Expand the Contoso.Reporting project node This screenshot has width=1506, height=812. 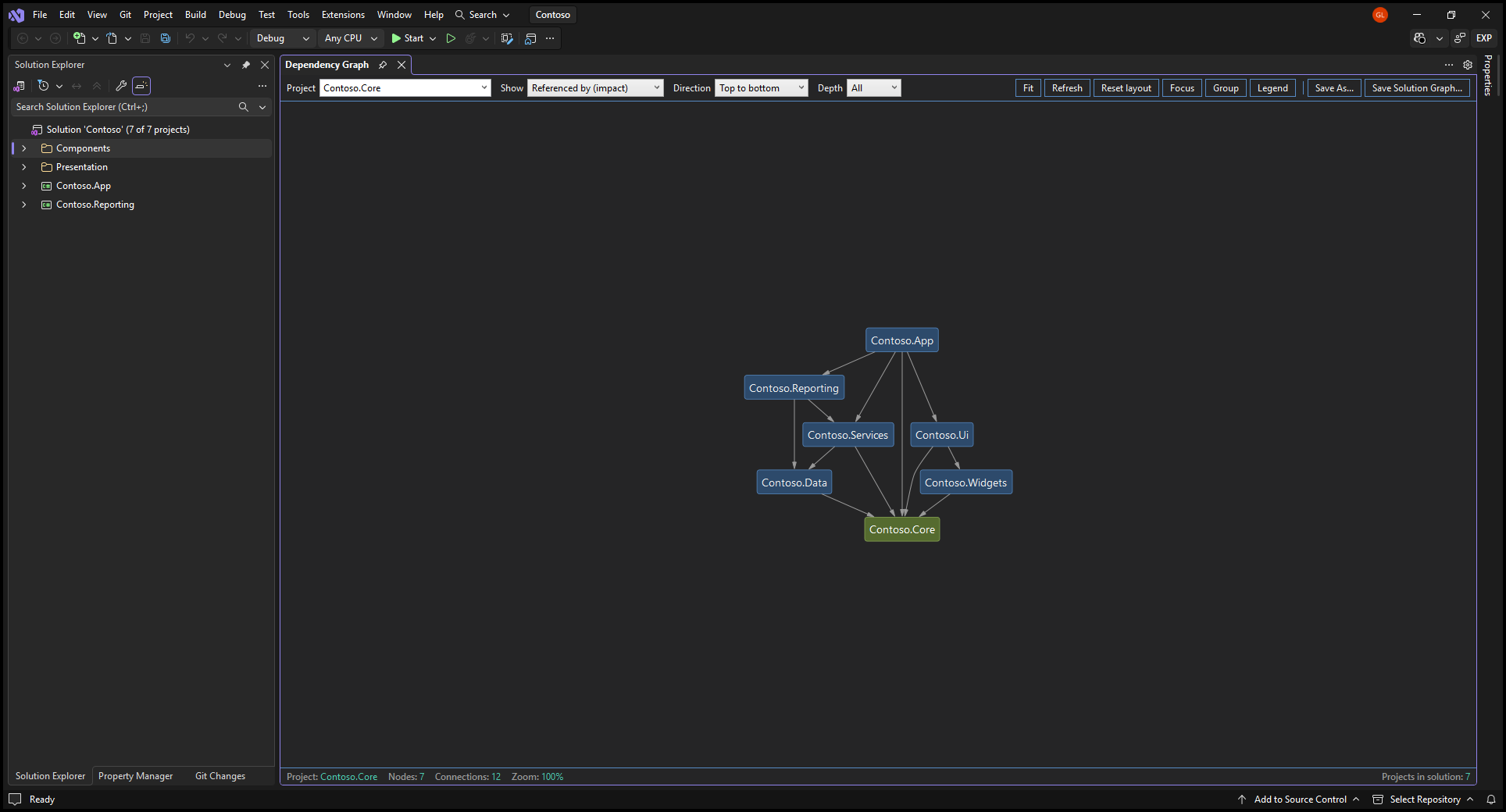24,205
